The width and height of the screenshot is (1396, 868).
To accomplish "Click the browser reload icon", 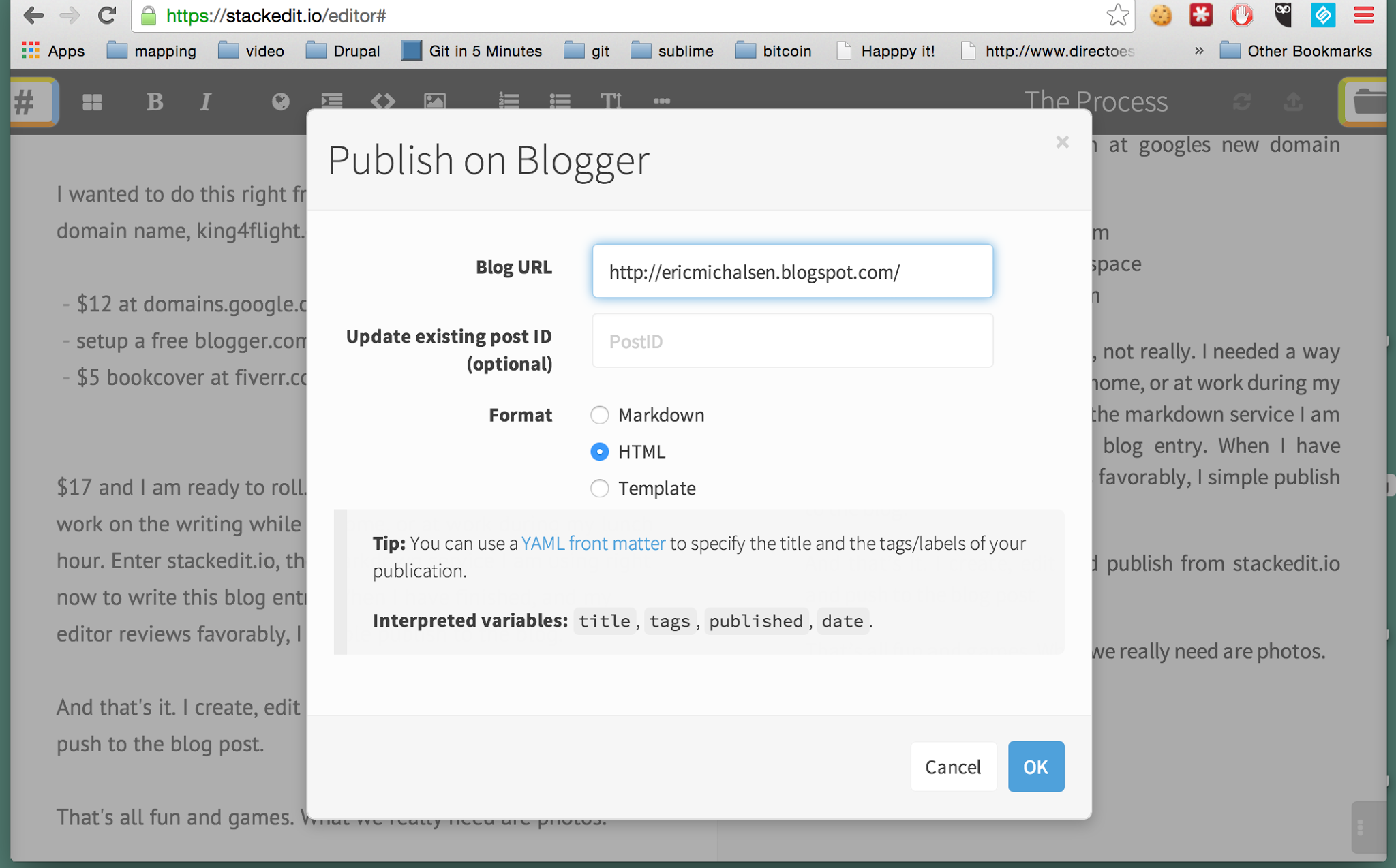I will click(x=107, y=15).
